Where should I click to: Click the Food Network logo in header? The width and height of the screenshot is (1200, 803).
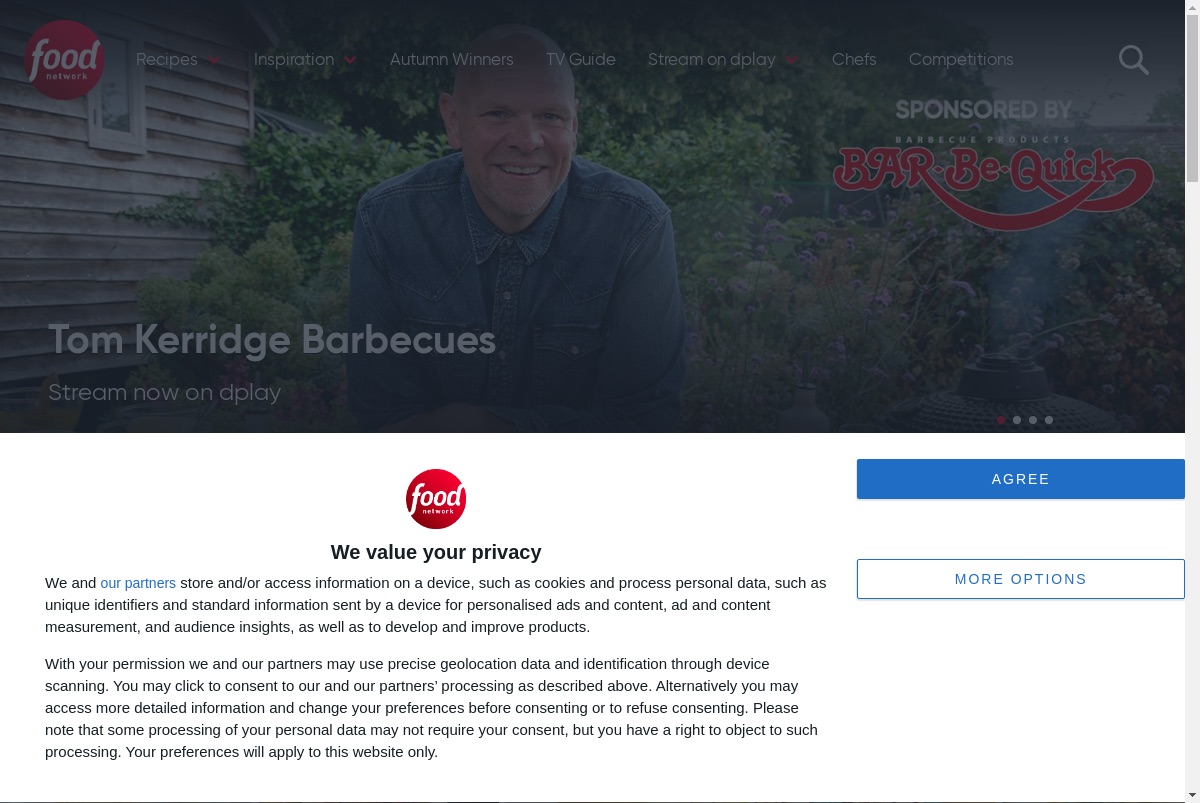pyautogui.click(x=64, y=59)
